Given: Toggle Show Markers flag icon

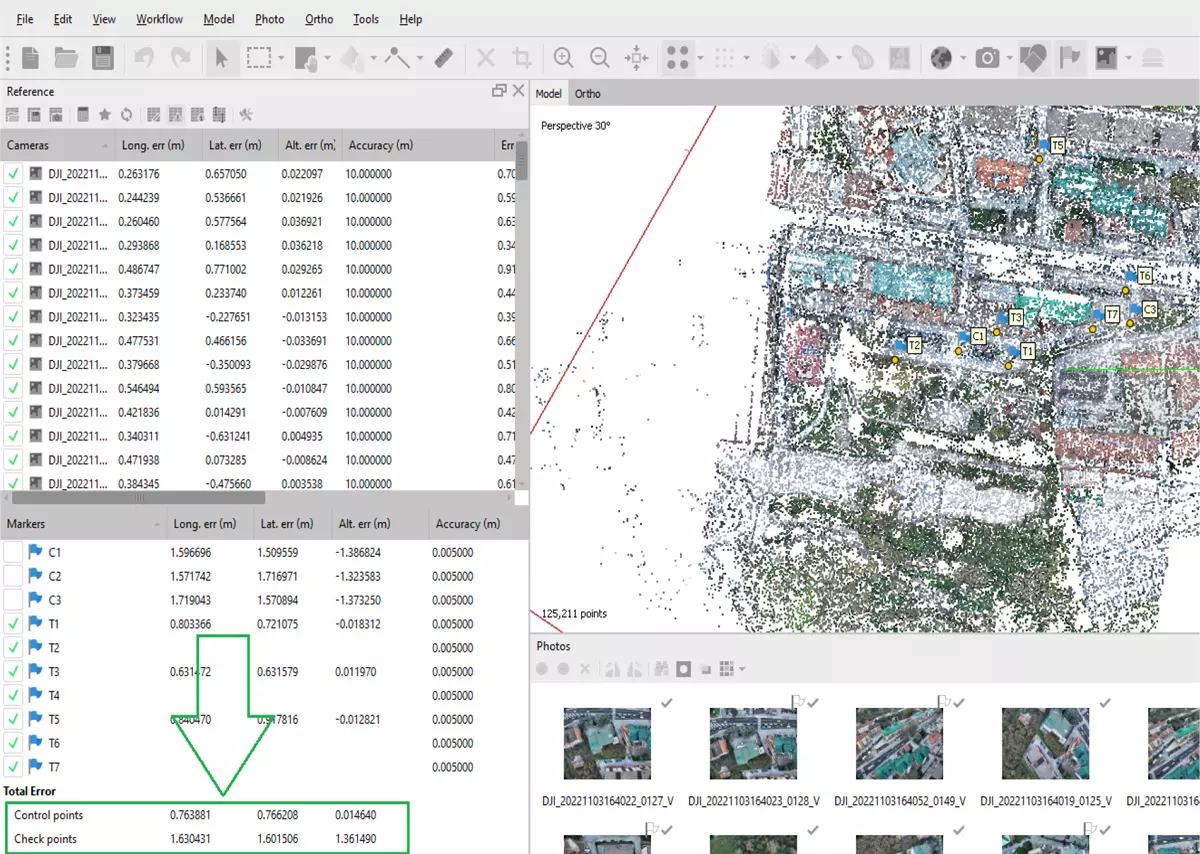Looking at the screenshot, I should coord(1070,58).
